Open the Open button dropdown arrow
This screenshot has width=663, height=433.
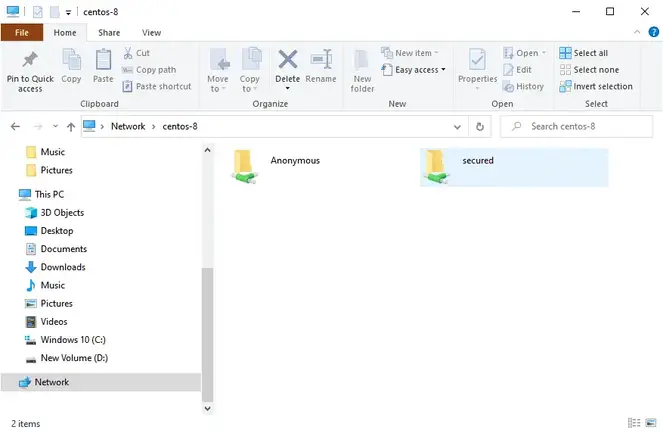point(544,53)
